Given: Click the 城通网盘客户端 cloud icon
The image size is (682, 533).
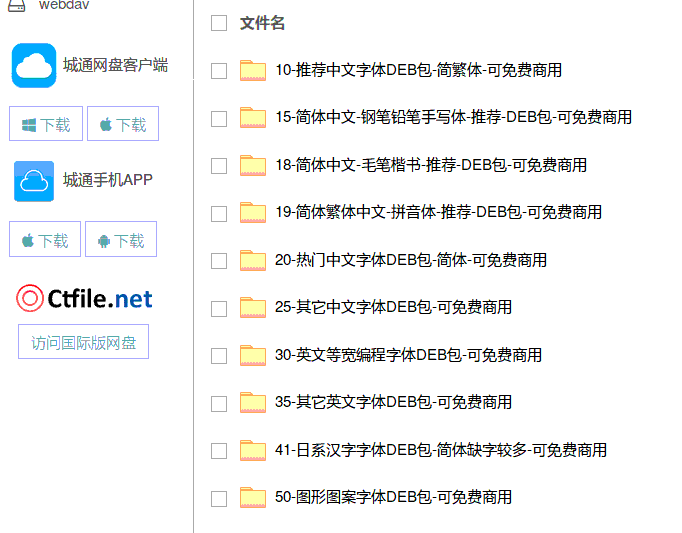Looking at the screenshot, I should point(34,66).
